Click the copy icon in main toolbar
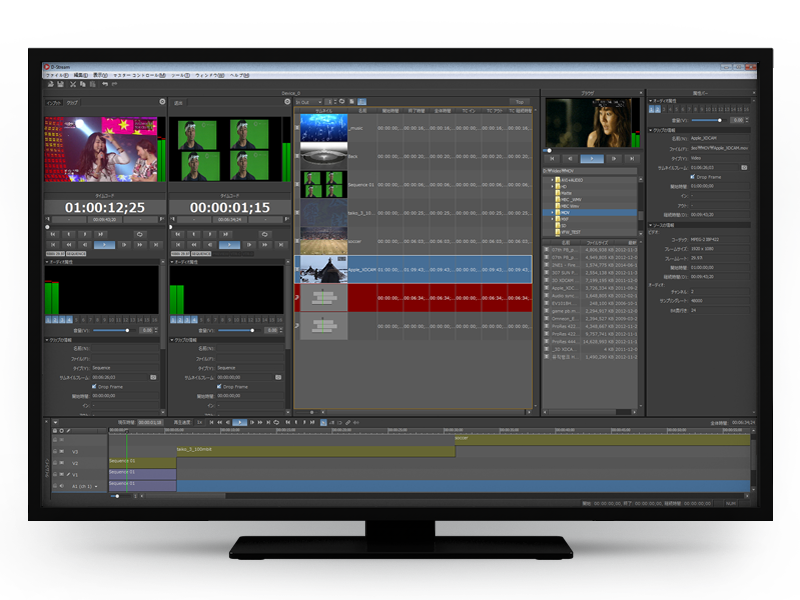The height and width of the screenshot is (600, 800). [x=82, y=84]
